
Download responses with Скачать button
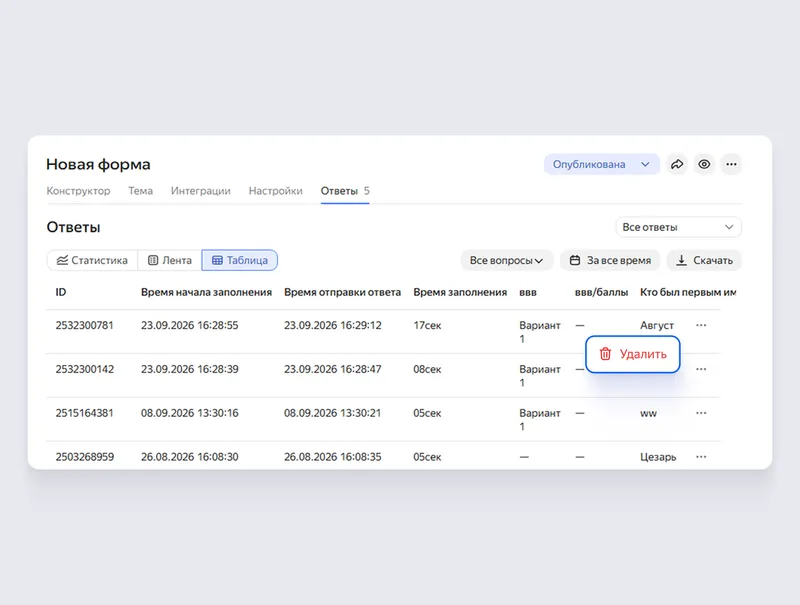704,260
